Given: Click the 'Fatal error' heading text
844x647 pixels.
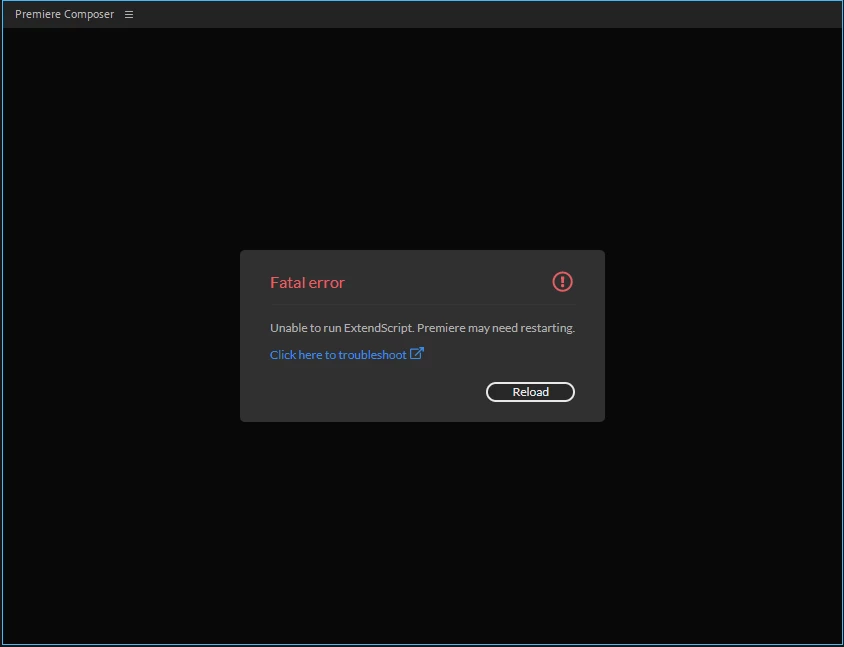Looking at the screenshot, I should 307,283.
